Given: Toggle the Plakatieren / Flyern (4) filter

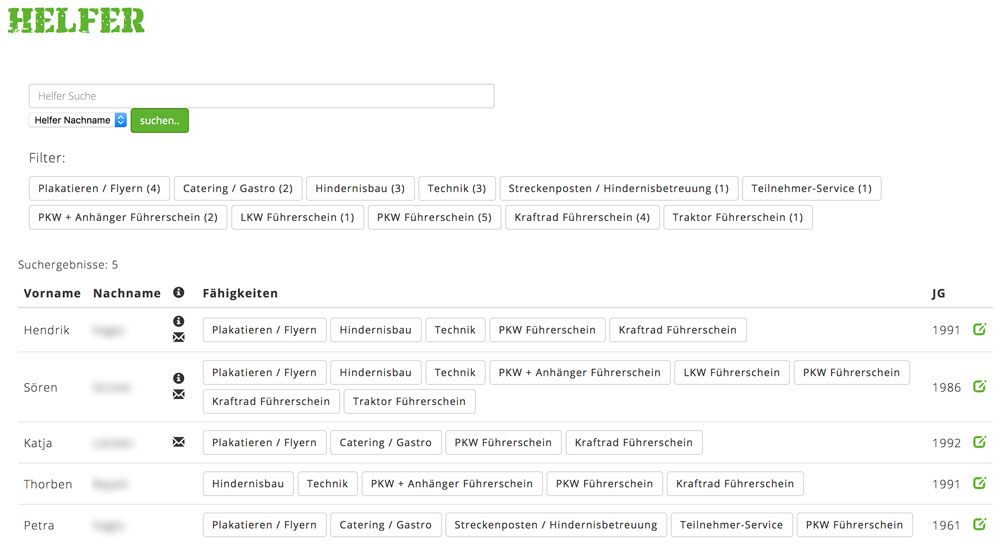Looking at the screenshot, I should pos(99,188).
